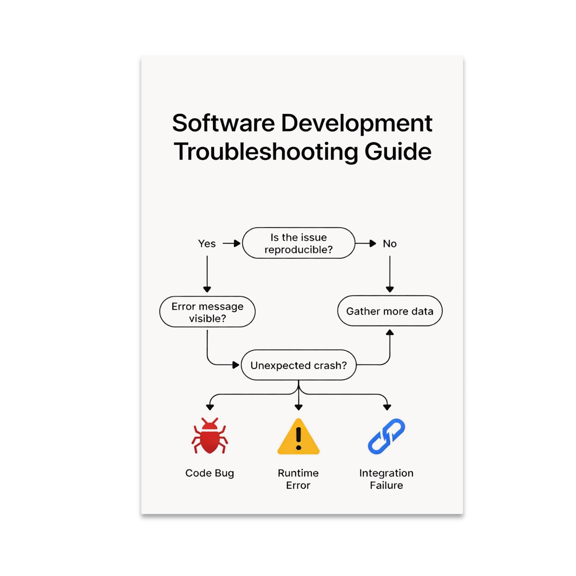Image resolution: width=576 pixels, height=576 pixels.
Task: Click the 'Runtime Error' caption text
Action: pyautogui.click(x=298, y=479)
